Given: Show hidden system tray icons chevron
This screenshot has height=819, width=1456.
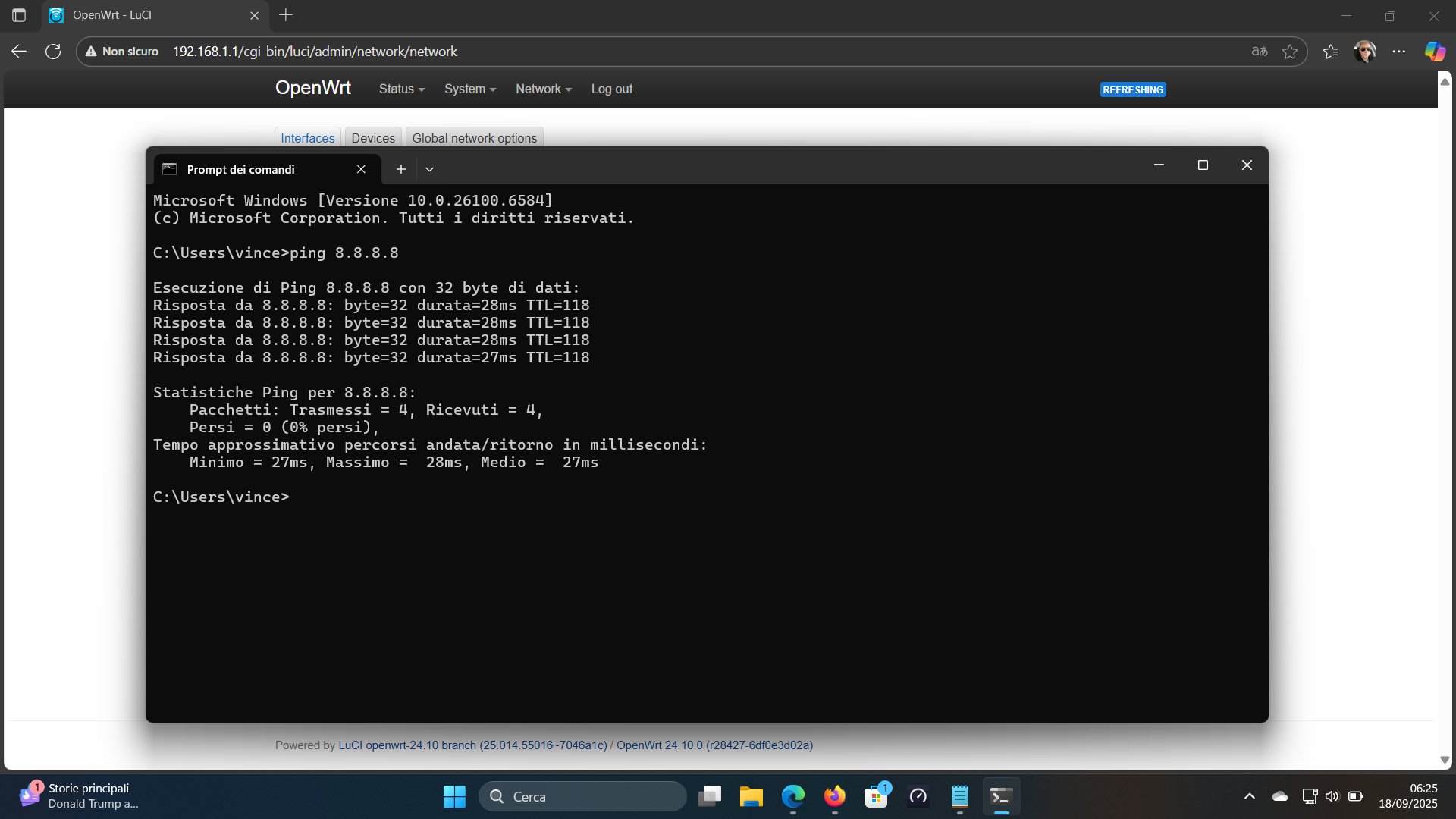Looking at the screenshot, I should click(1249, 796).
